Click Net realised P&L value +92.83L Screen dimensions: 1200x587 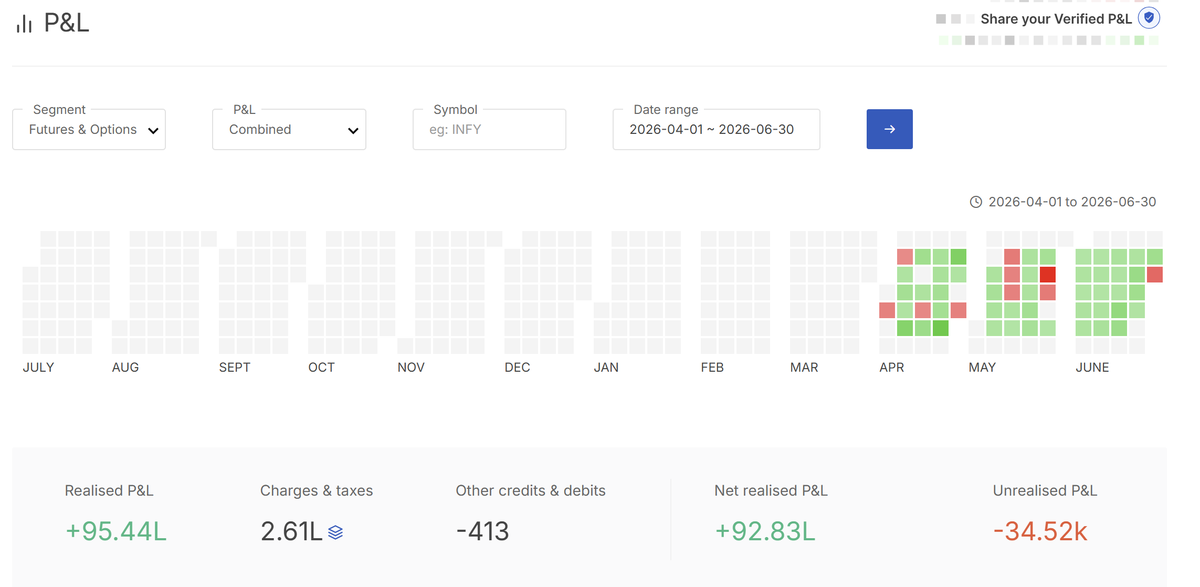point(765,531)
